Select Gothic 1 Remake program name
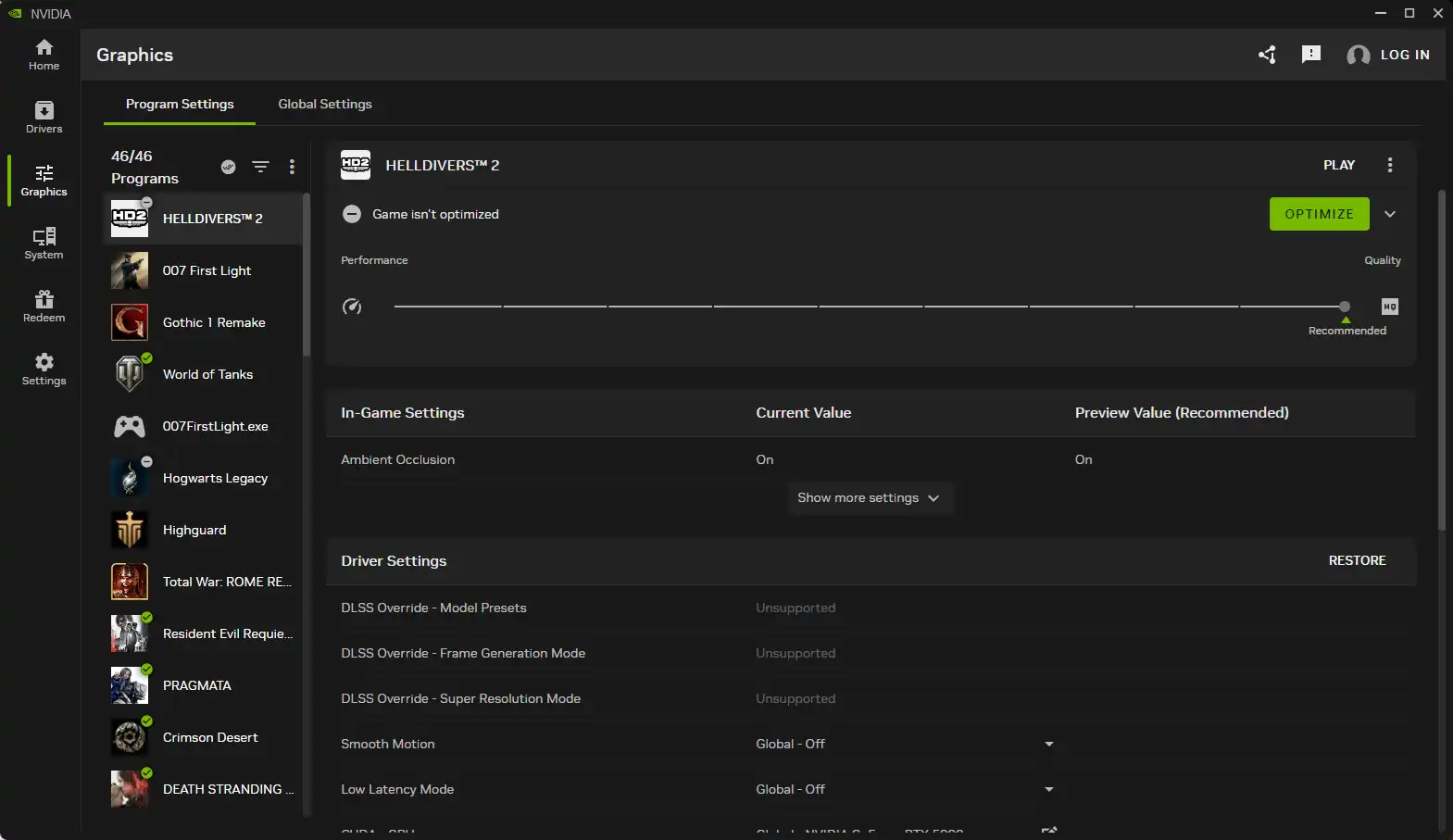Image resolution: width=1453 pixels, height=840 pixels. (214, 322)
